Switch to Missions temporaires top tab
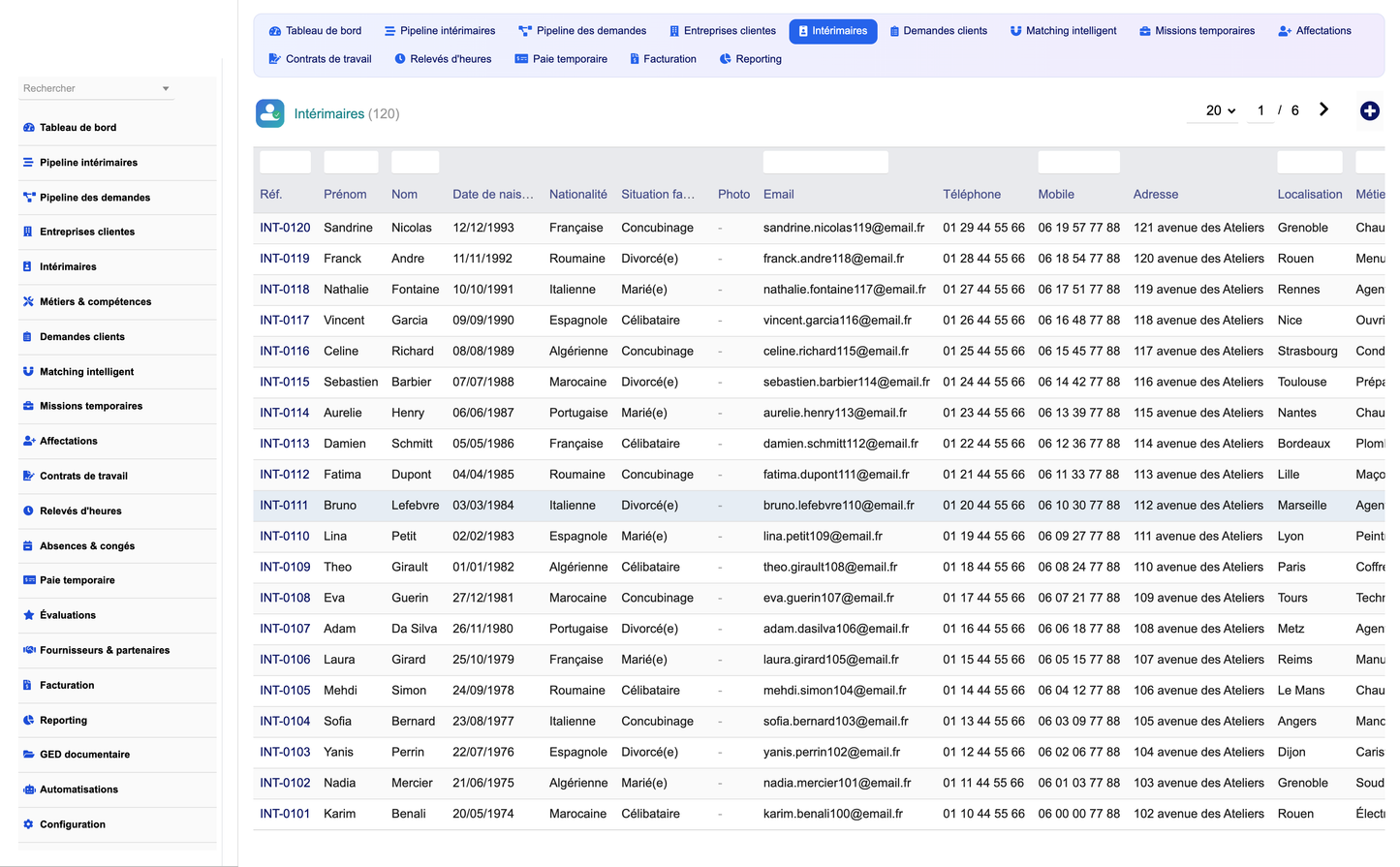Viewport: 1400px width, 867px height. 1197,31
